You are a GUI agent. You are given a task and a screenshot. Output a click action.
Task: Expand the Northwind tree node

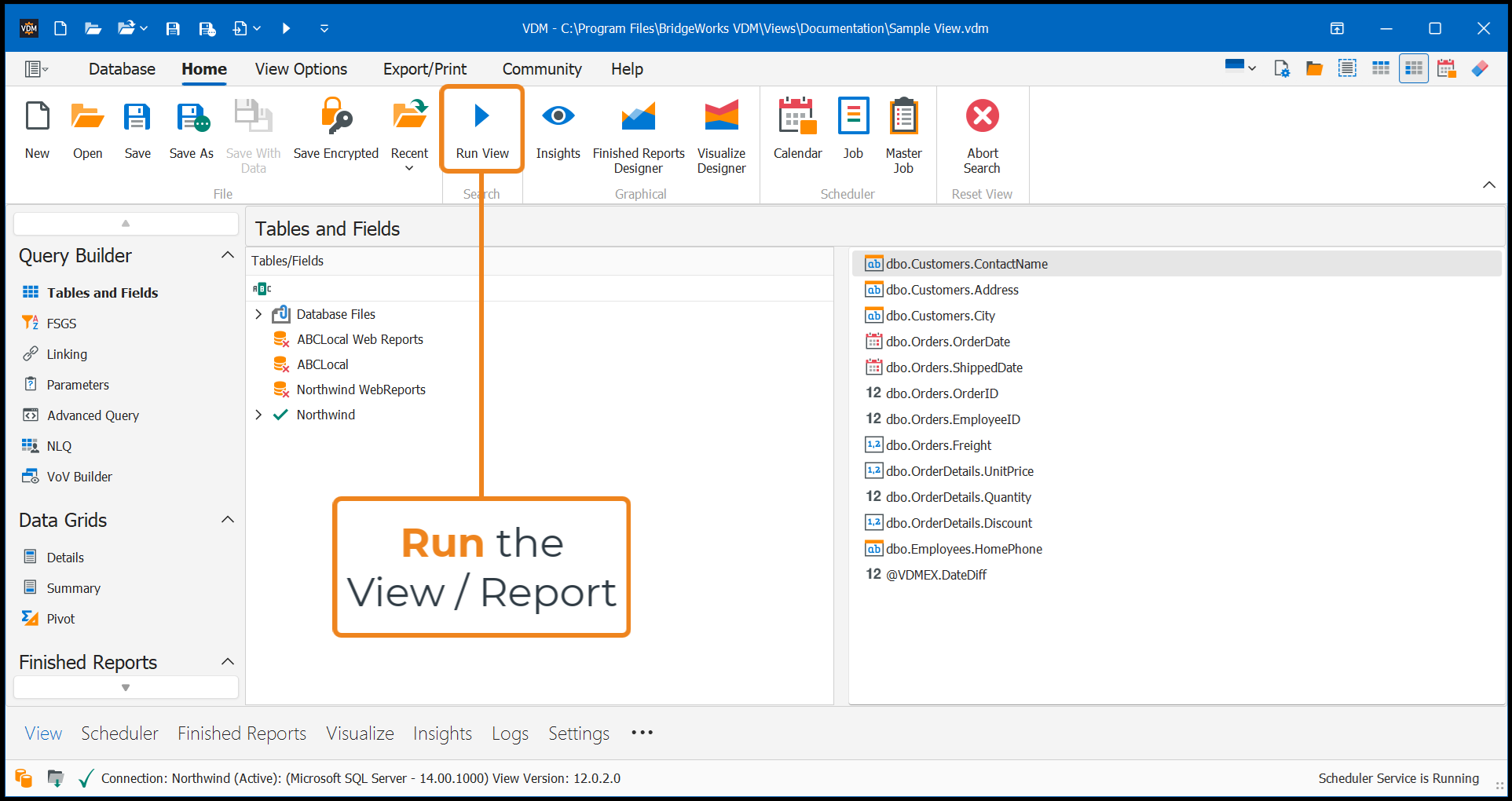point(258,415)
